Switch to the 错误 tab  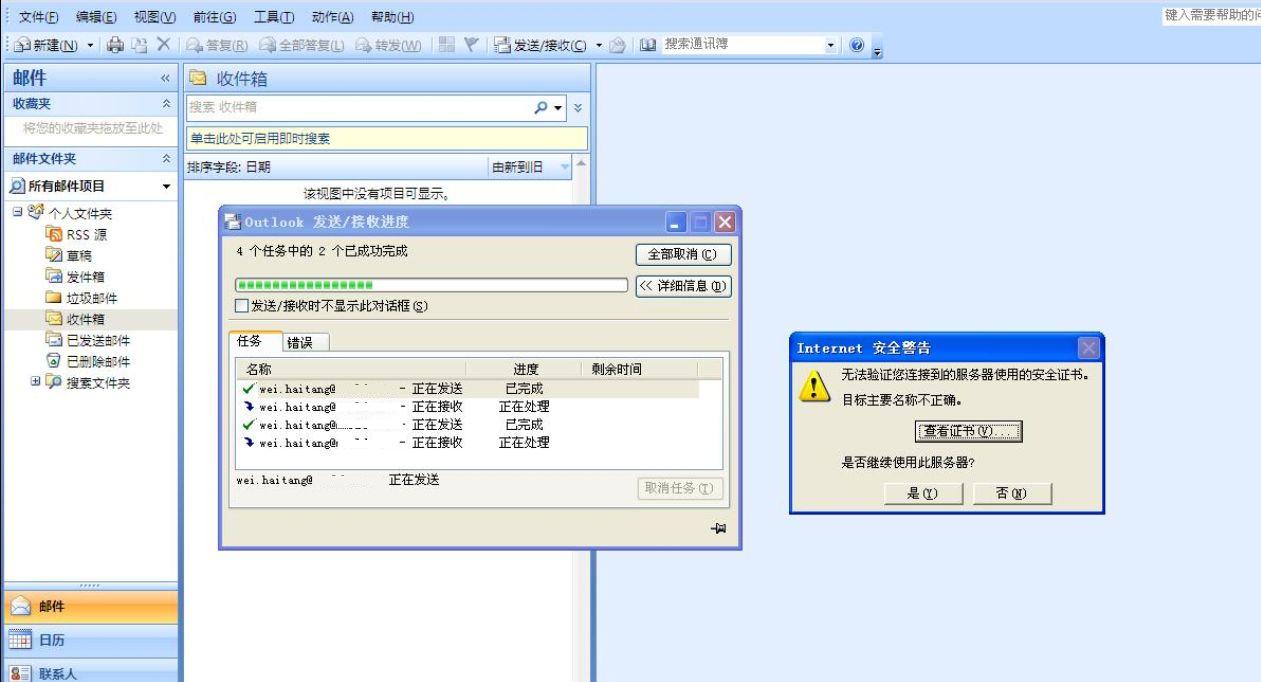click(299, 342)
